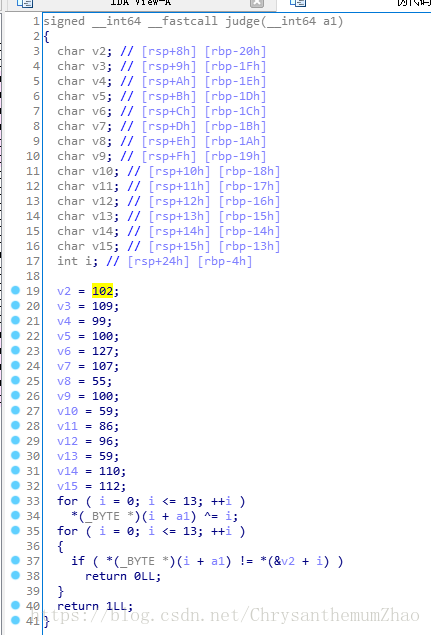Click return 0LL statement text
Image resolution: width=431 pixels, height=635 pixels.
coord(123,576)
